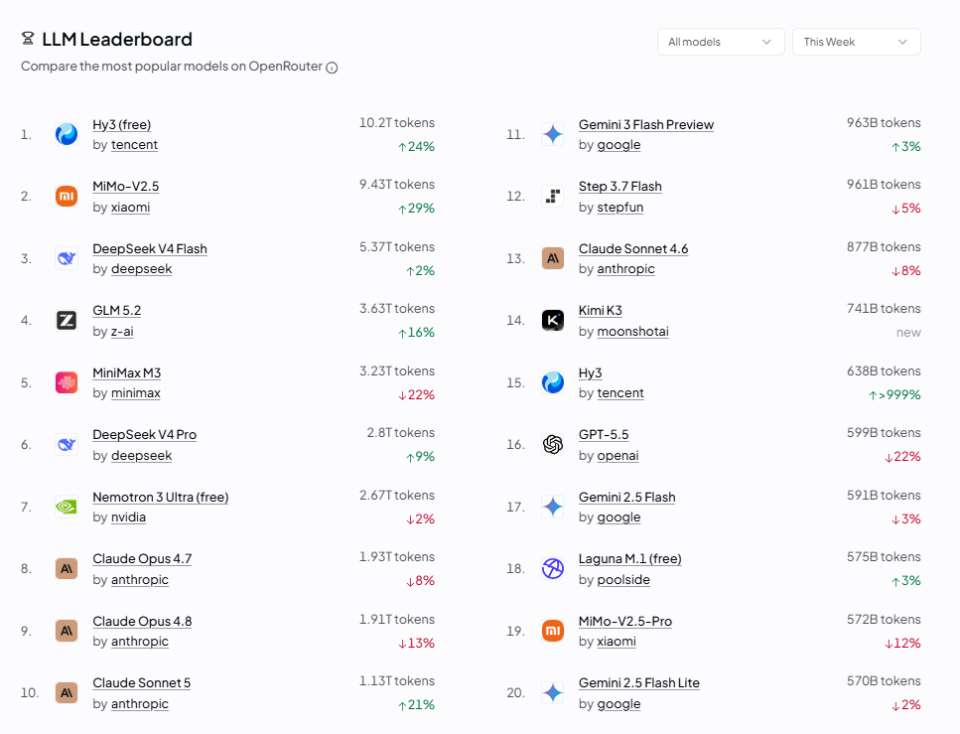Screen dimensions: 960x734
Task: Open the DeepSeek V4 Flash model link
Action: [x=149, y=249]
